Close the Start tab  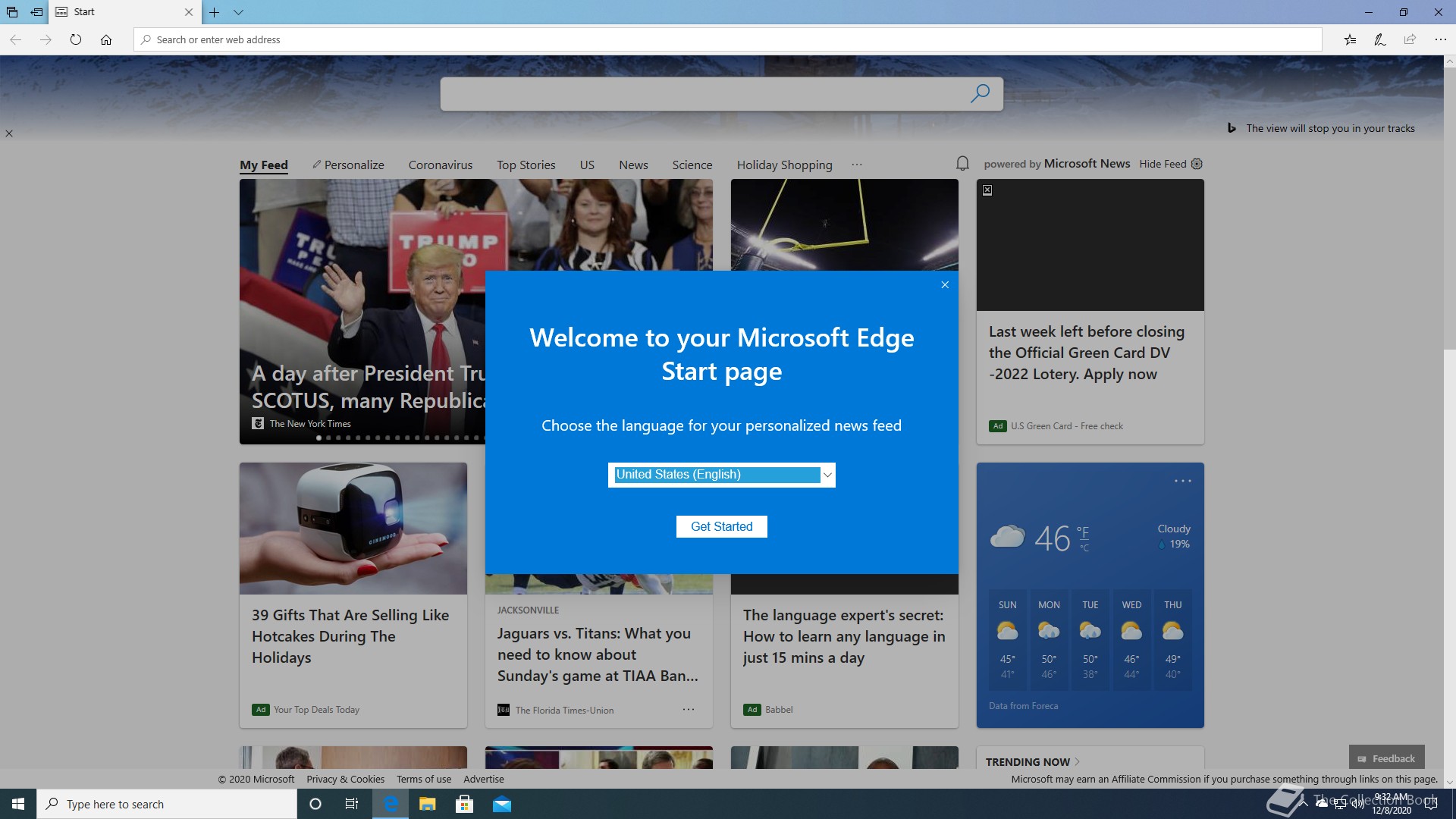[x=189, y=12]
